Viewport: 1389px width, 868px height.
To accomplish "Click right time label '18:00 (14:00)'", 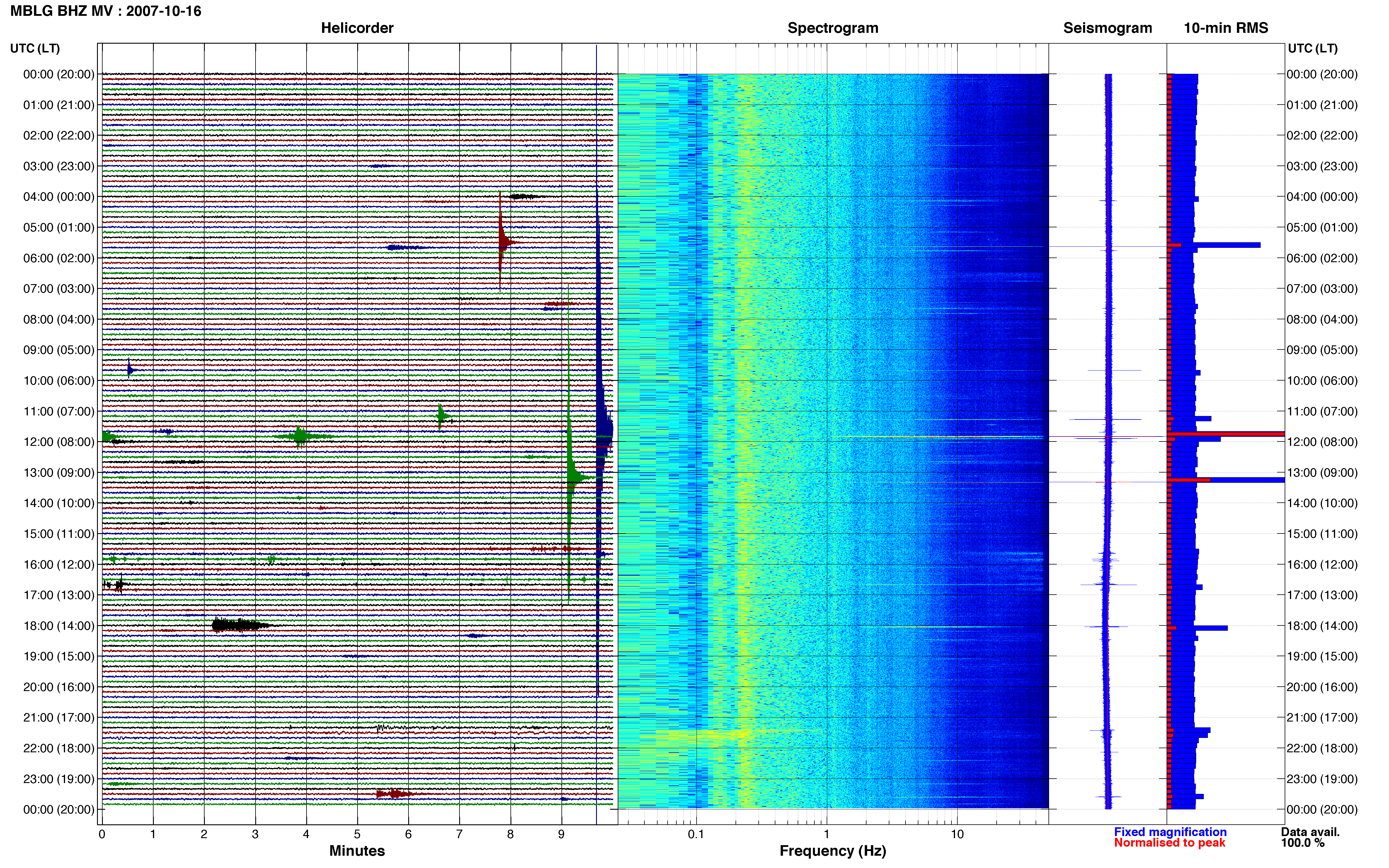I will (x=1322, y=626).
